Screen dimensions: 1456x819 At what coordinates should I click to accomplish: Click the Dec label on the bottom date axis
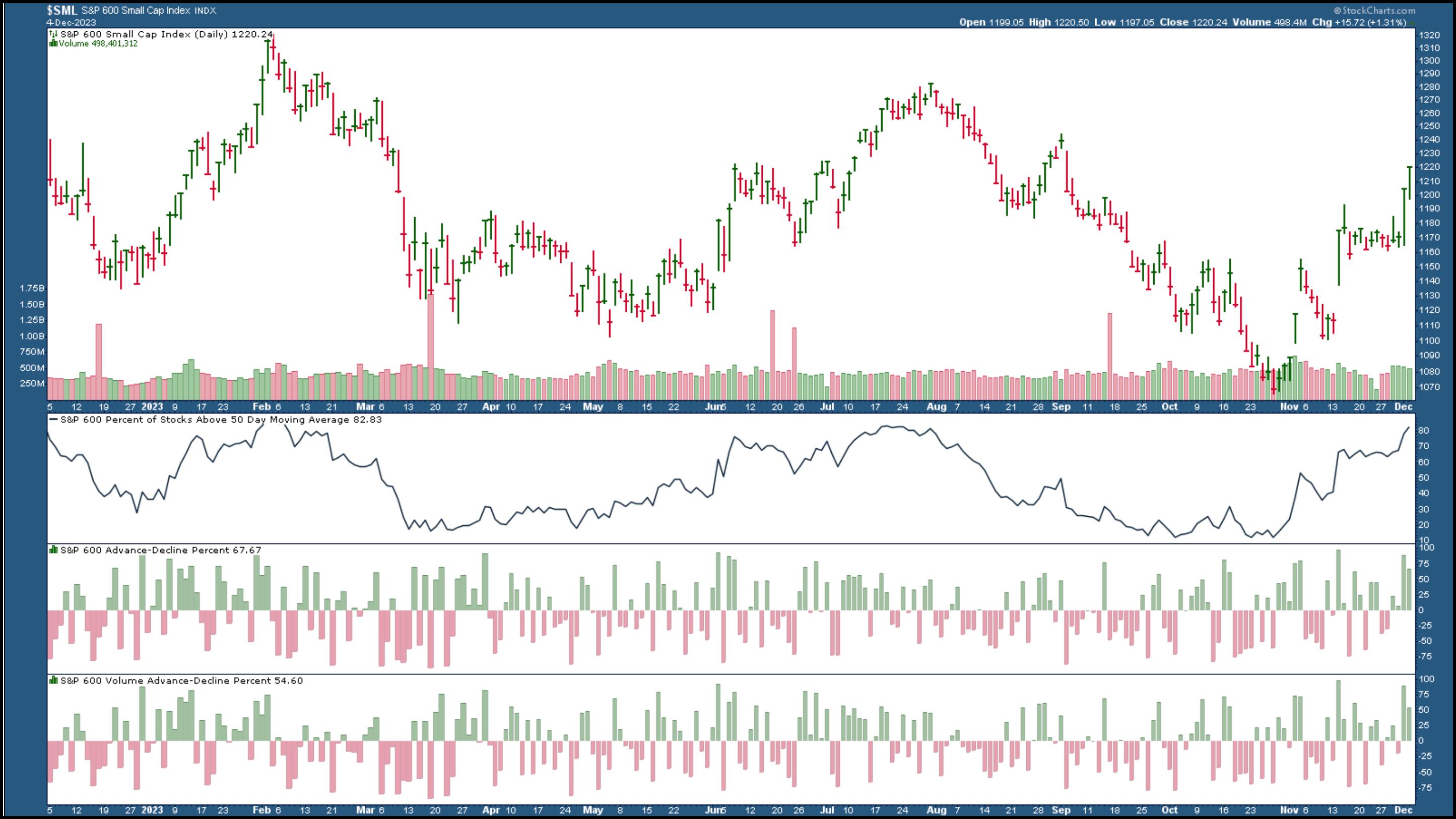click(x=1404, y=809)
